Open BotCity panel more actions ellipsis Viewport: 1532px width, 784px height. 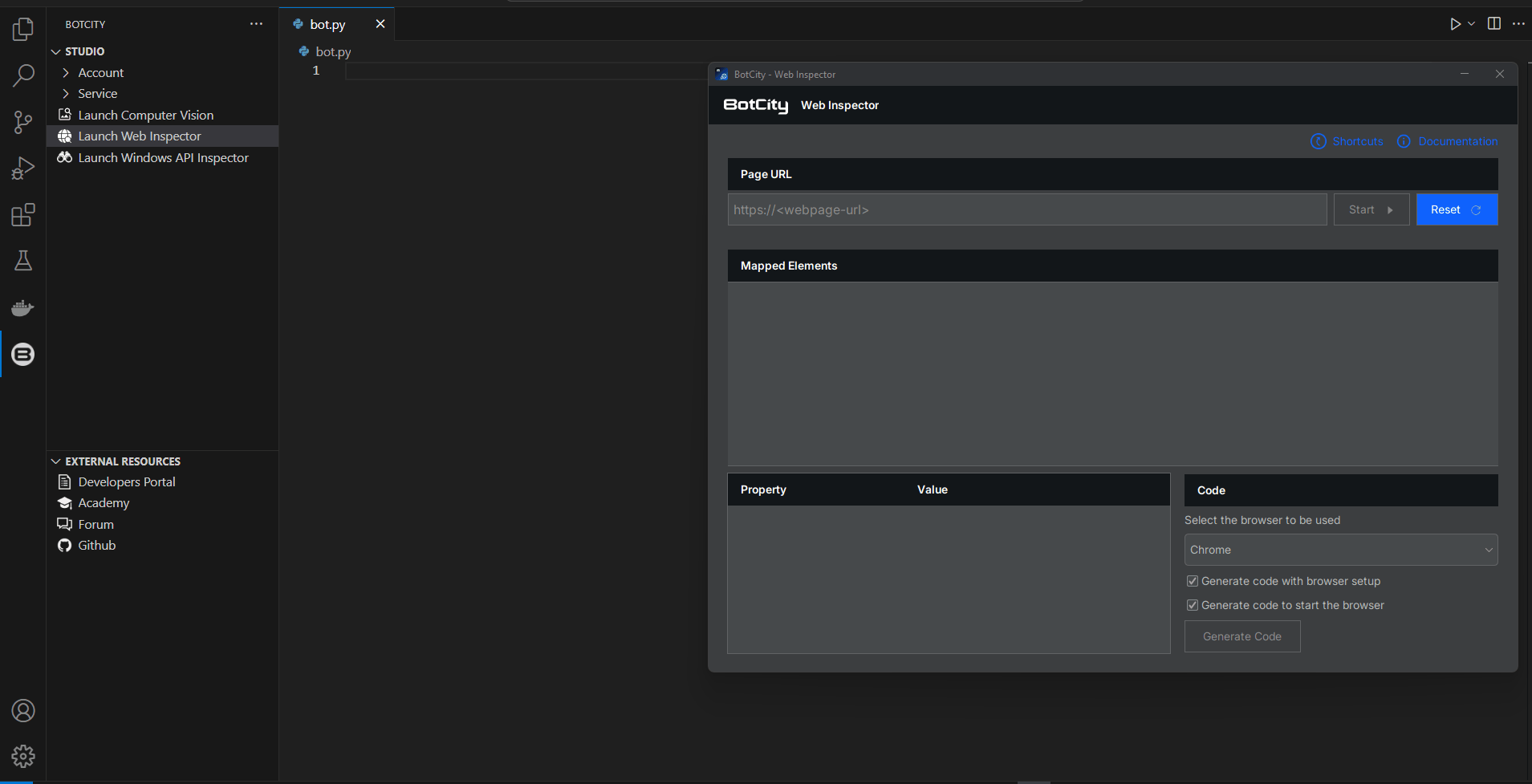coord(256,24)
